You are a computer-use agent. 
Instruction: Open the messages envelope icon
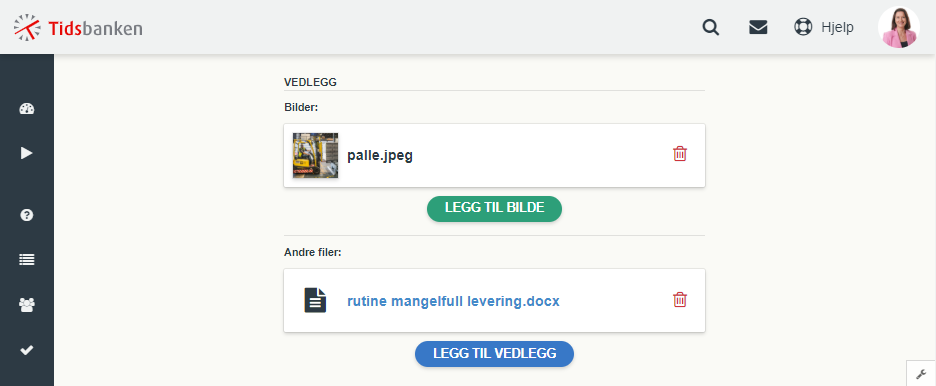point(758,27)
